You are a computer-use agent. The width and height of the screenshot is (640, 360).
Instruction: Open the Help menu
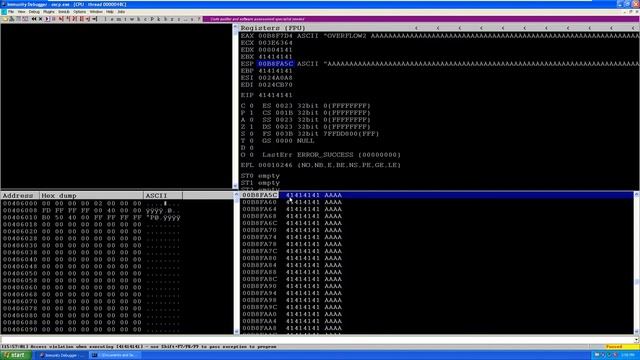tap(110, 12)
